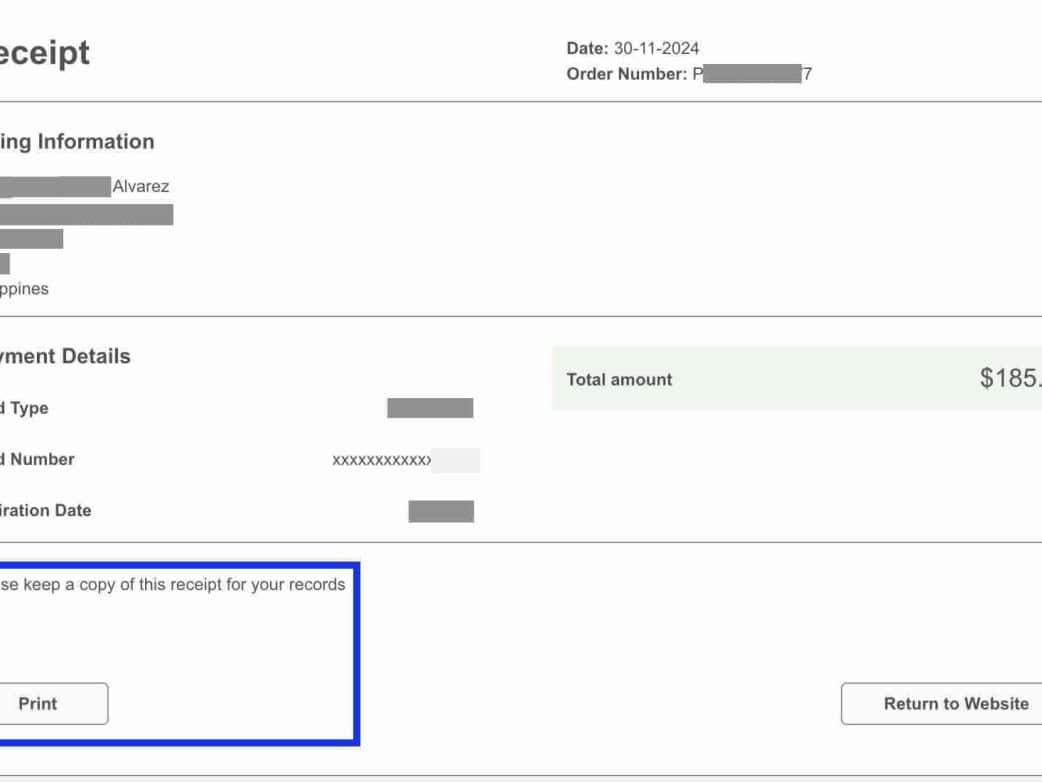Click the redacted Card Type value
Screen dimensions: 1042x782
click(430, 408)
